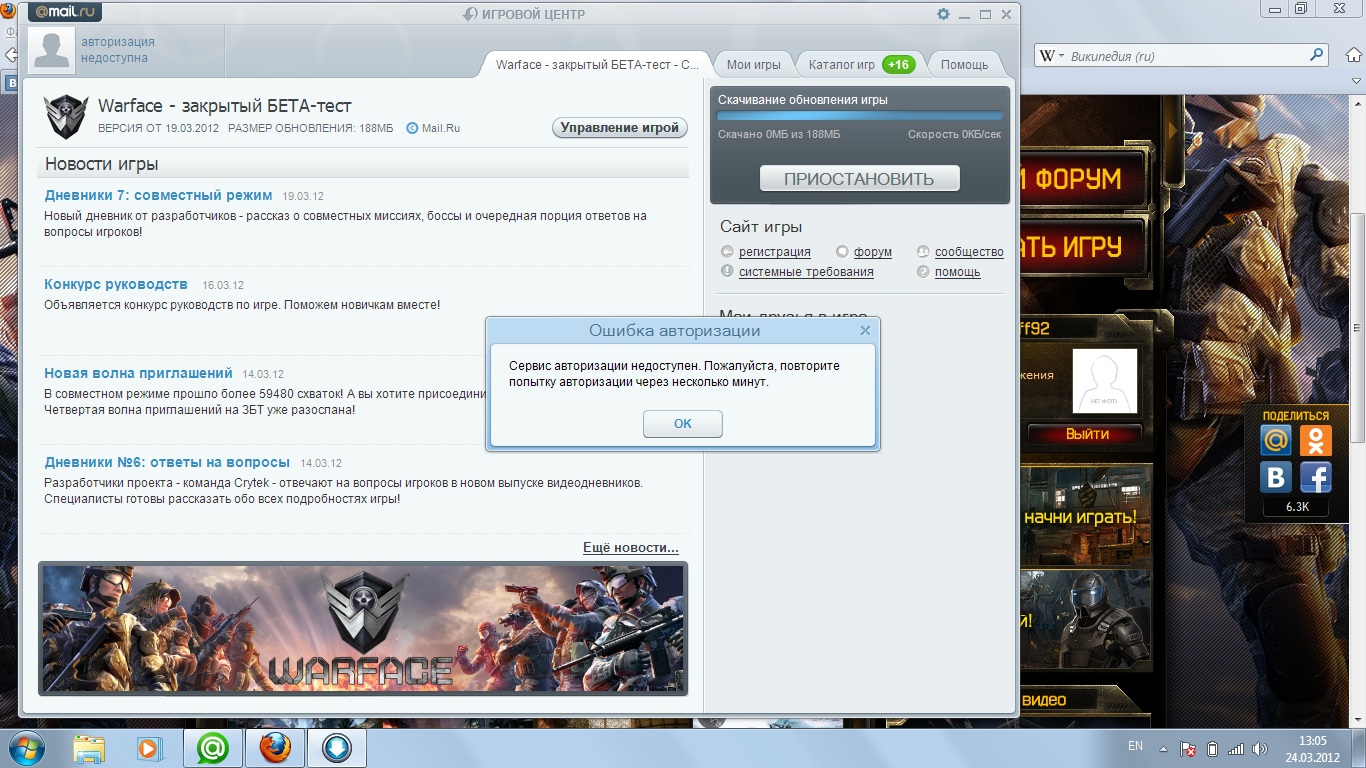
Task: Open the помощь link under Сайт игры
Action: click(957, 272)
